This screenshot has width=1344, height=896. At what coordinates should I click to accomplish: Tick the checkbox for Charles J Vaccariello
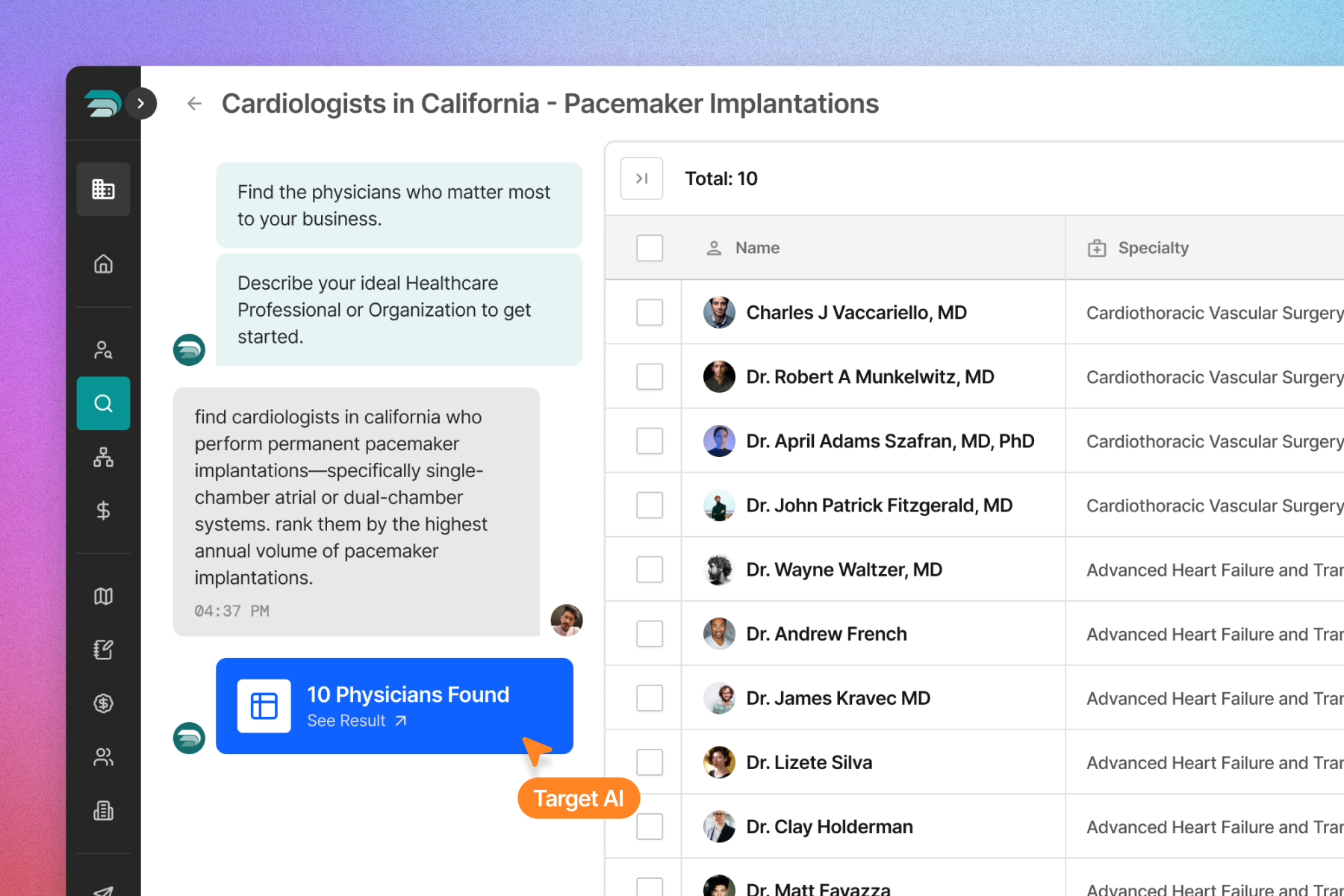650,312
